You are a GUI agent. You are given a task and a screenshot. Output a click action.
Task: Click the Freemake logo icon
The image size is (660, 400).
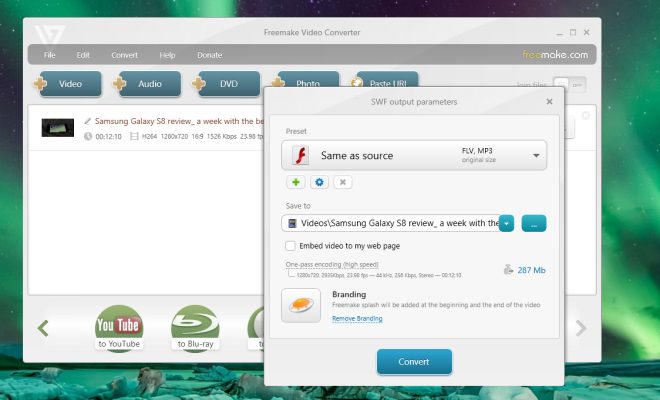(x=50, y=35)
